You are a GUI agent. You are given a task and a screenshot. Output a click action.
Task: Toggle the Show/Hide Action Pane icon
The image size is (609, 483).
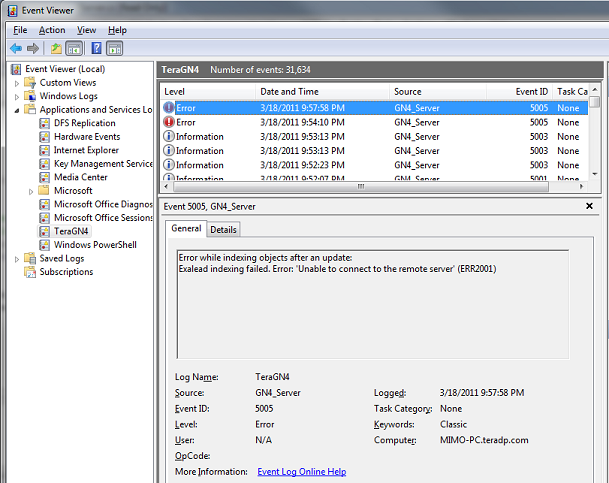(115, 49)
